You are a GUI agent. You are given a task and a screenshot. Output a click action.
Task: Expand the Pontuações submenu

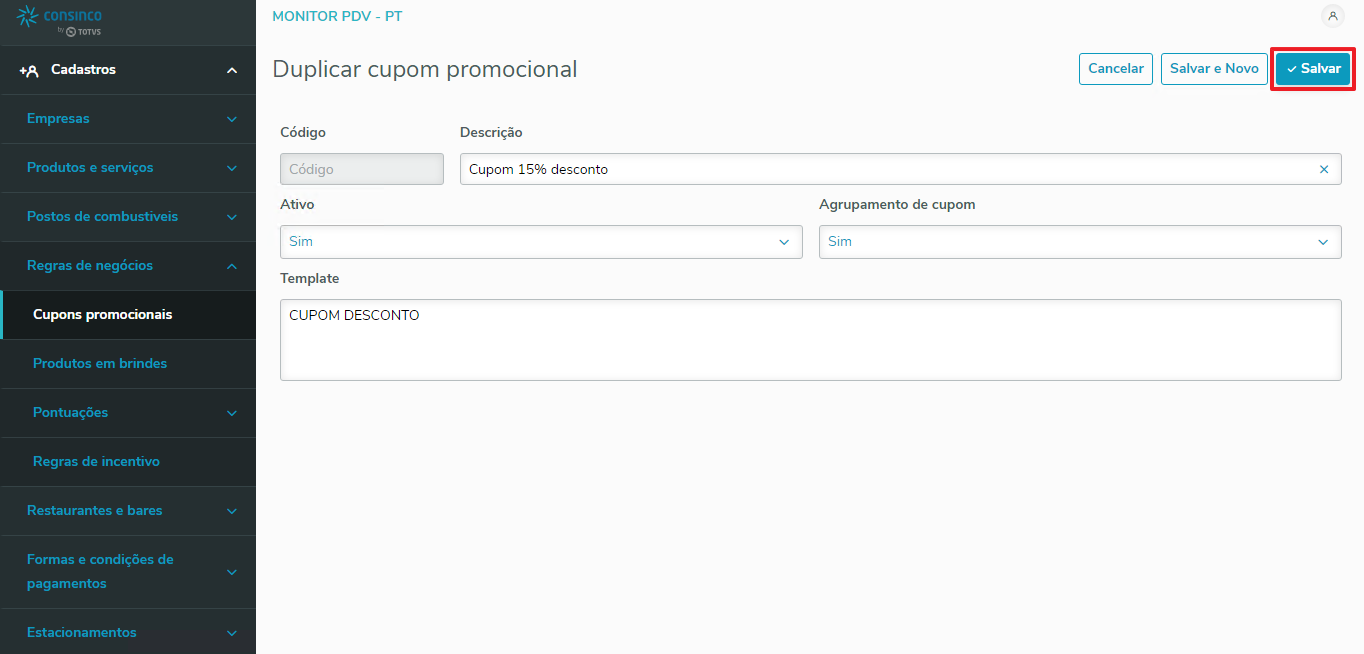232,413
